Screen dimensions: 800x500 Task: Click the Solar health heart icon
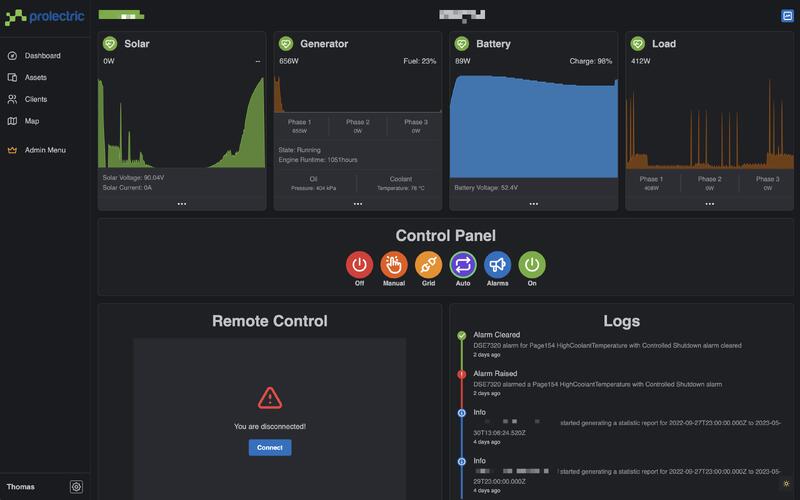[x=110, y=43]
